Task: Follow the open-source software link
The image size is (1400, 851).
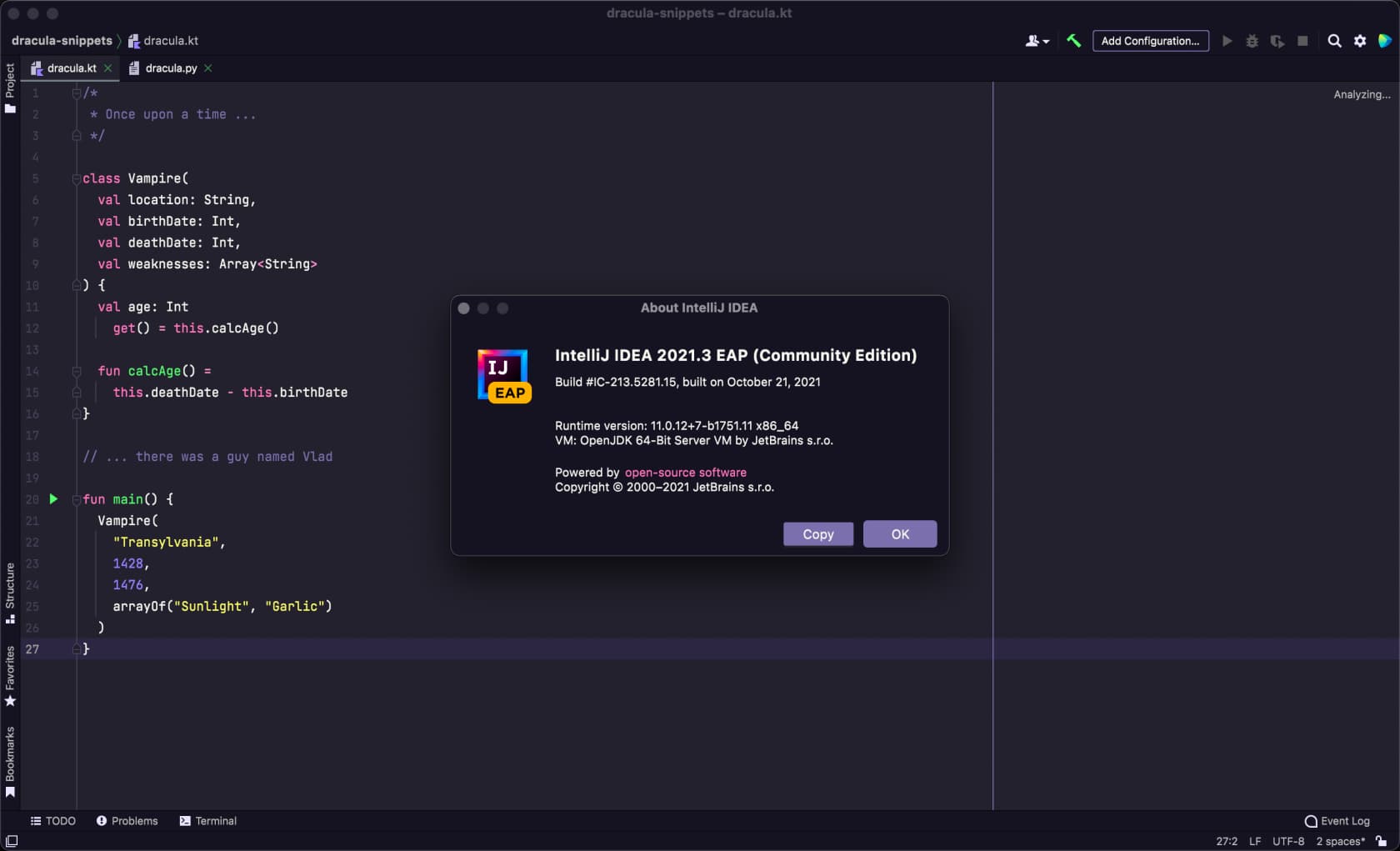Action: point(685,472)
